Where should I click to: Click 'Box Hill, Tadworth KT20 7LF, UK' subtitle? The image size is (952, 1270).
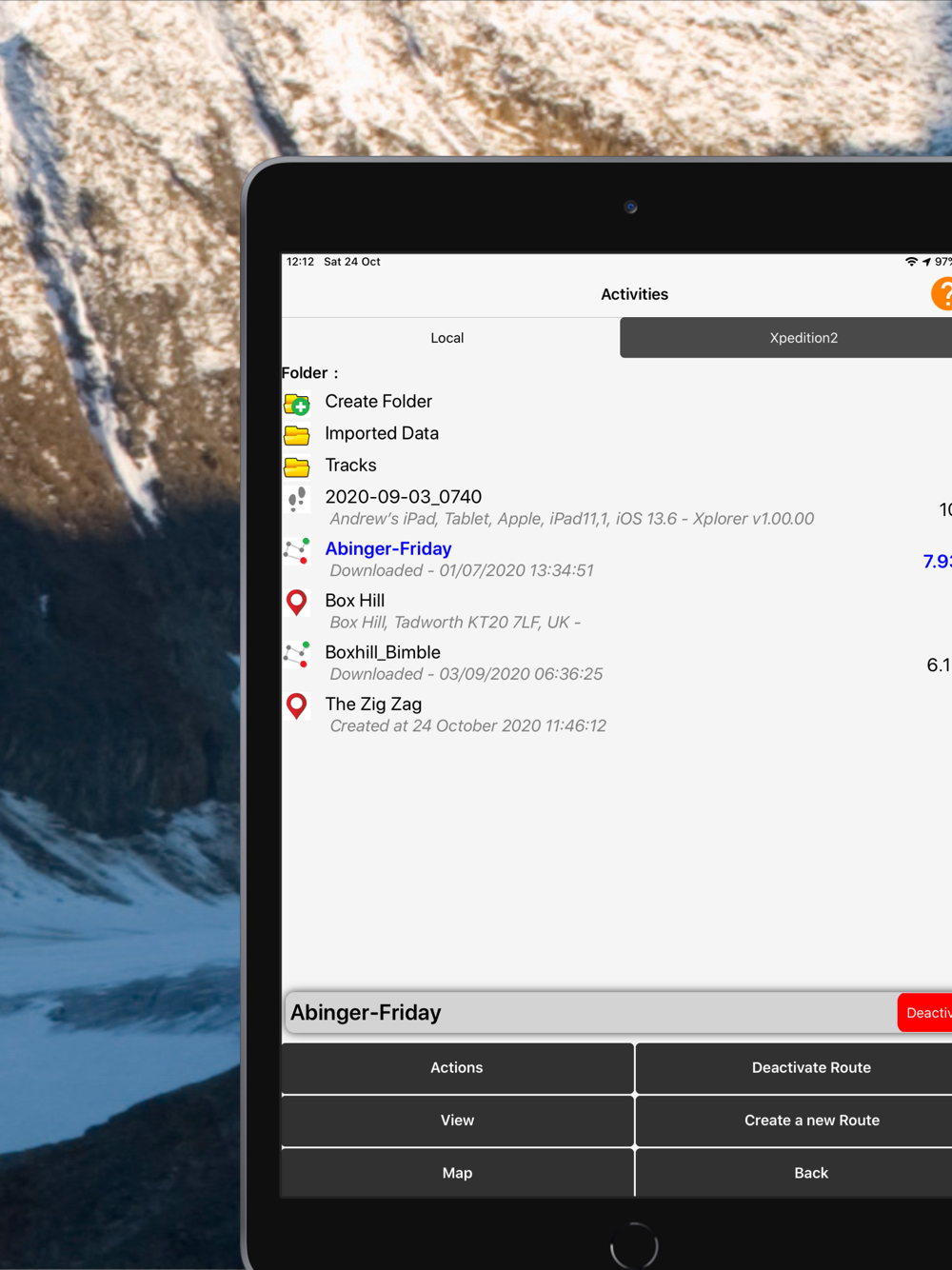point(455,623)
